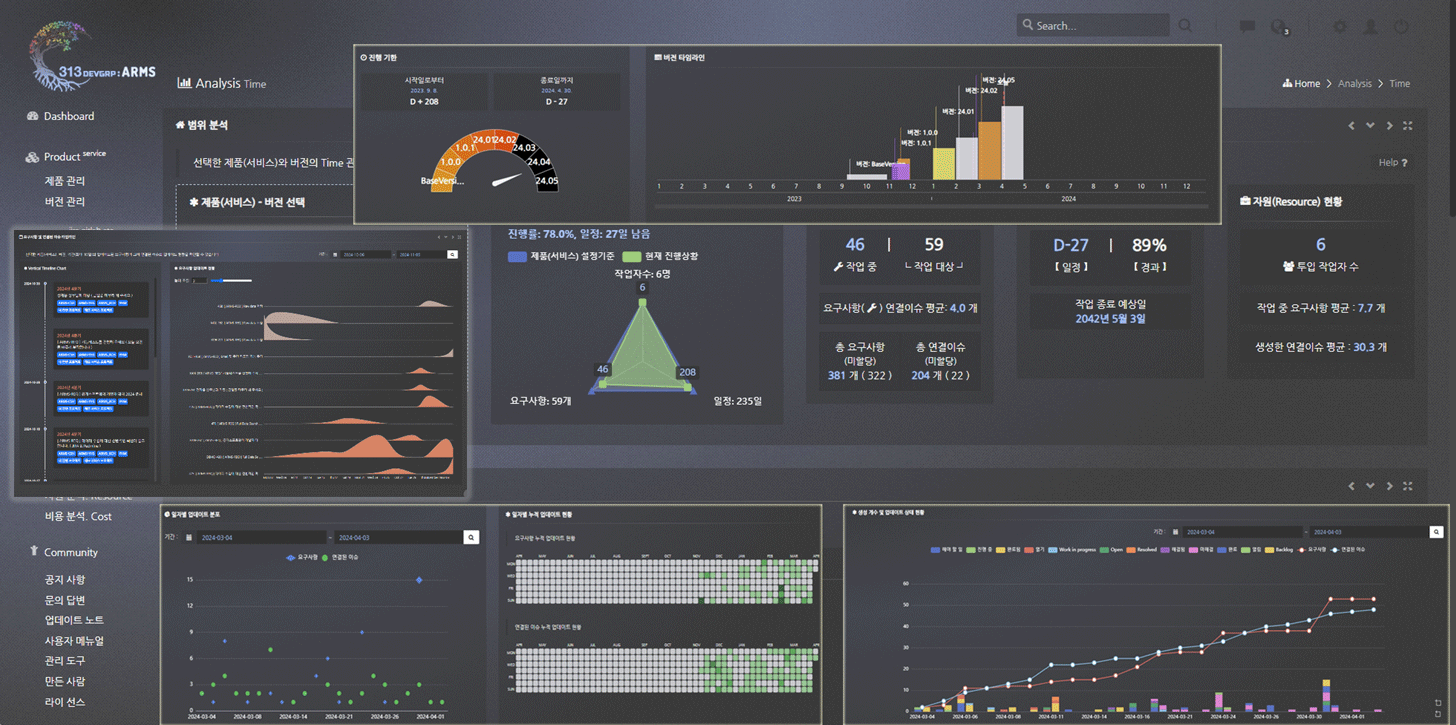Image resolution: width=1456 pixels, height=725 pixels.
Task: Expand the Community sidebar section
Action: click(70, 552)
